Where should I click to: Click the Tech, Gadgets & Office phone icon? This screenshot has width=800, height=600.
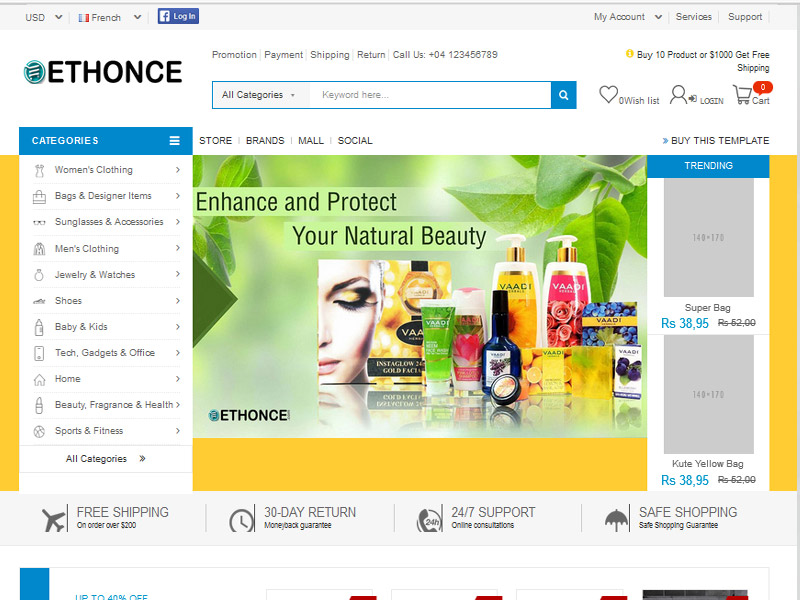(39, 353)
